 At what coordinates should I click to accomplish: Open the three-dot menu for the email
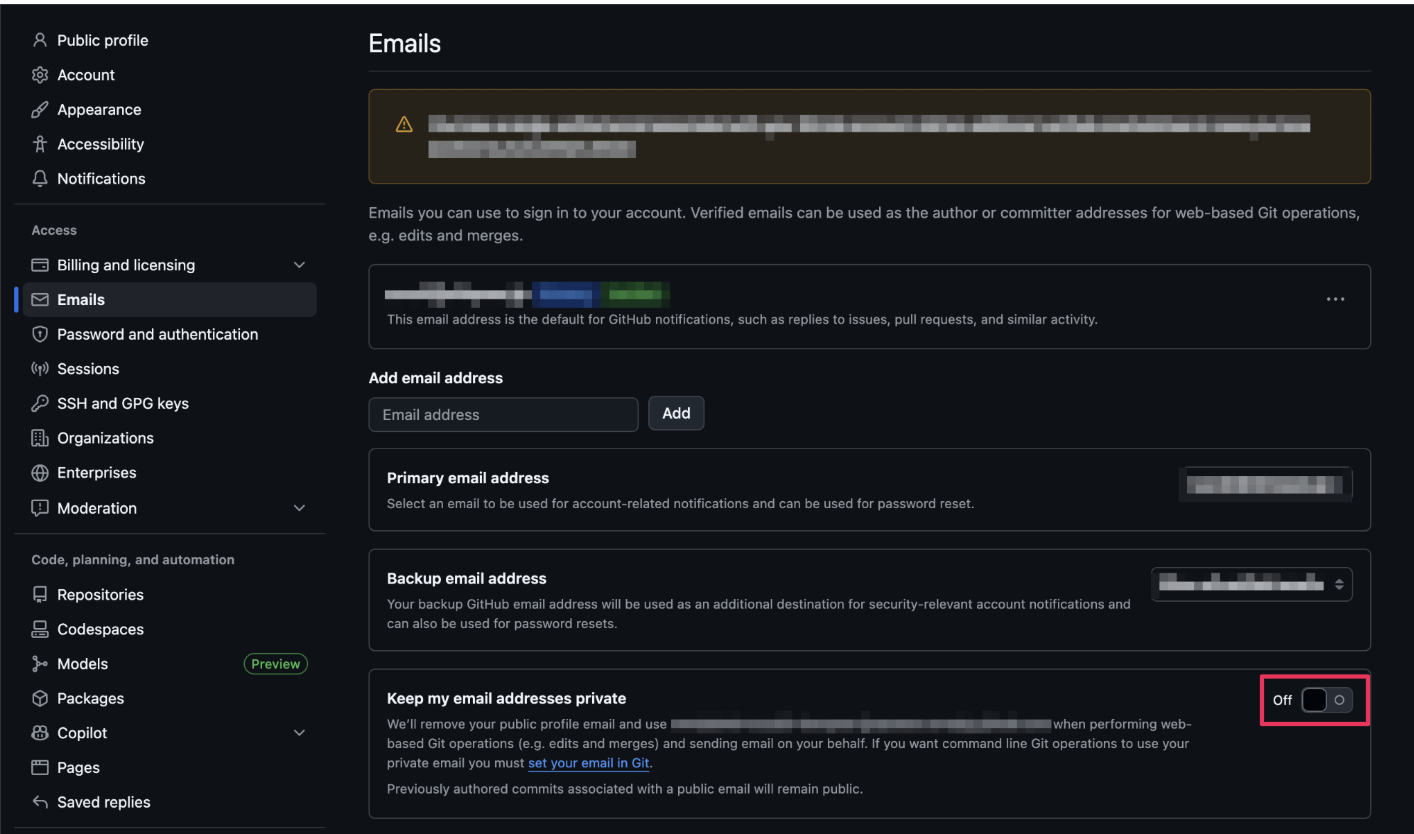pos(1335,299)
